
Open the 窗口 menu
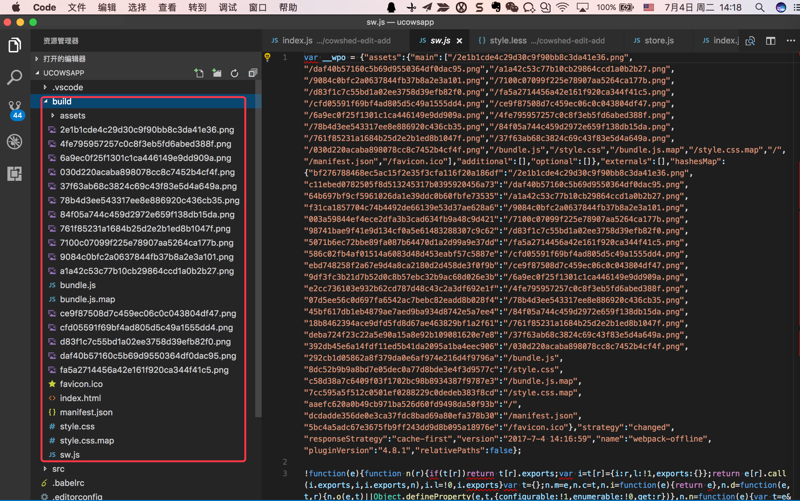pos(258,7)
